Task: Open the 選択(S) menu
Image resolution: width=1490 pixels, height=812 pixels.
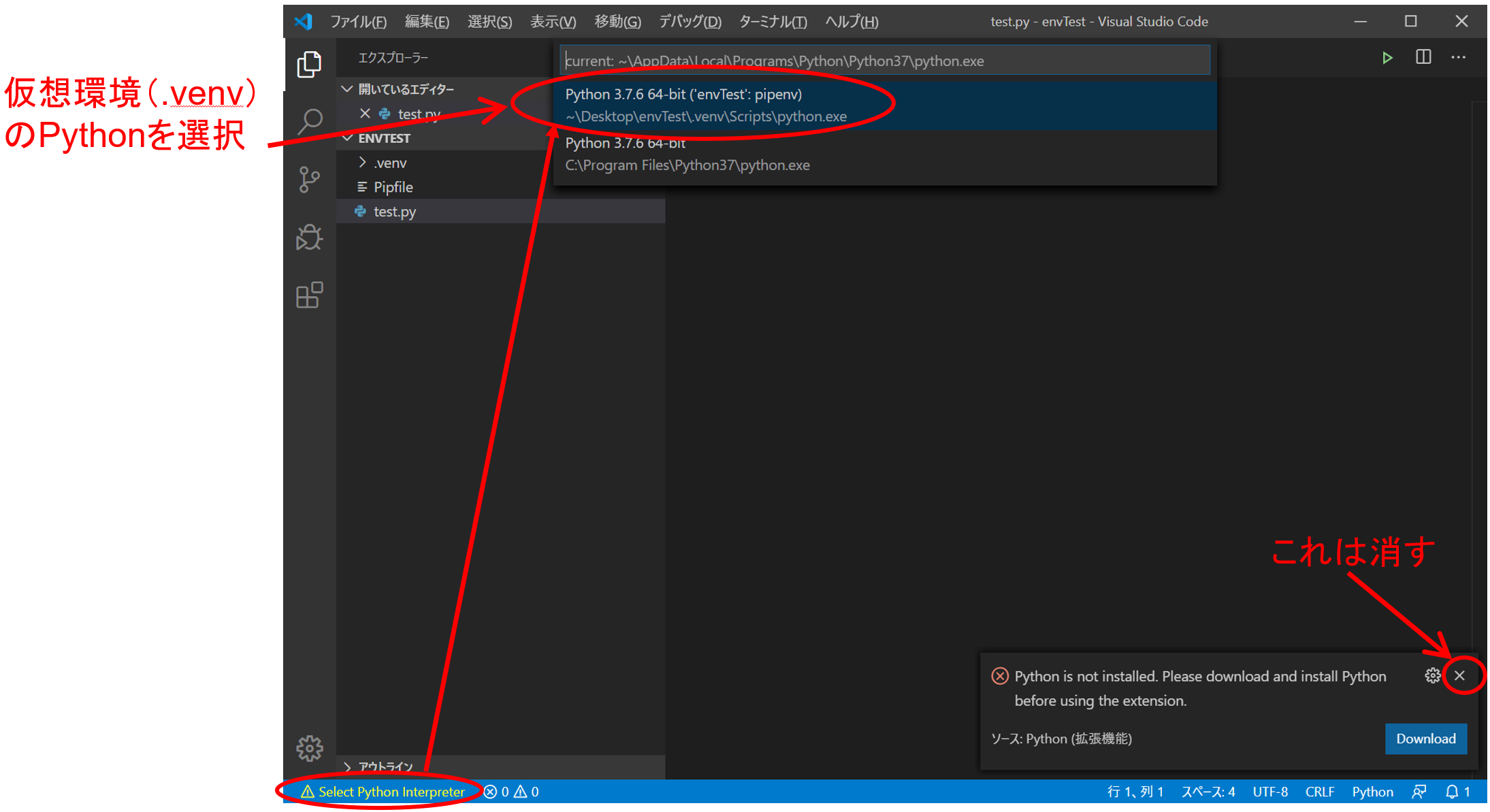Action: (x=489, y=22)
